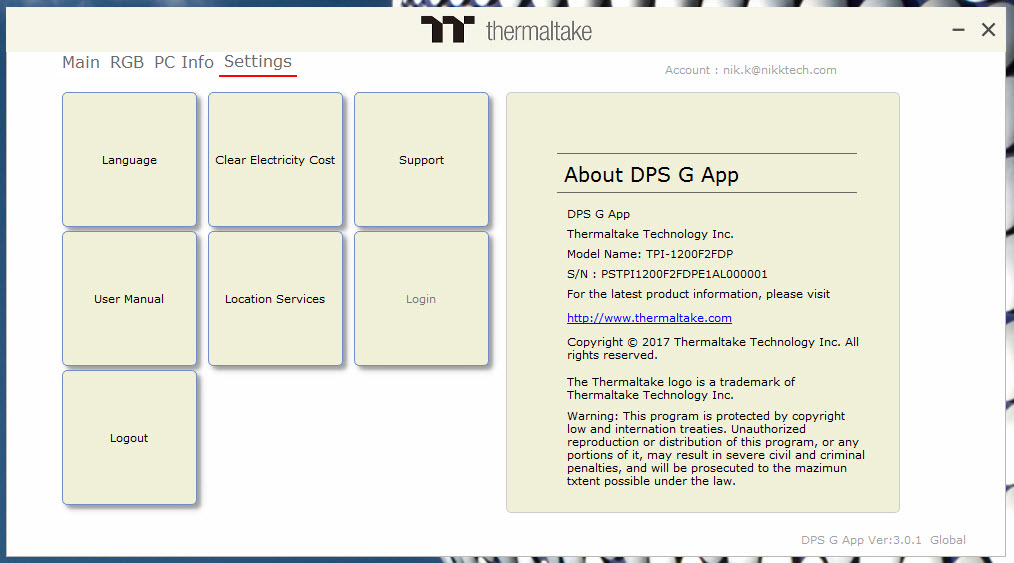Select the Settings tab
The image size is (1014, 563).
[258, 62]
